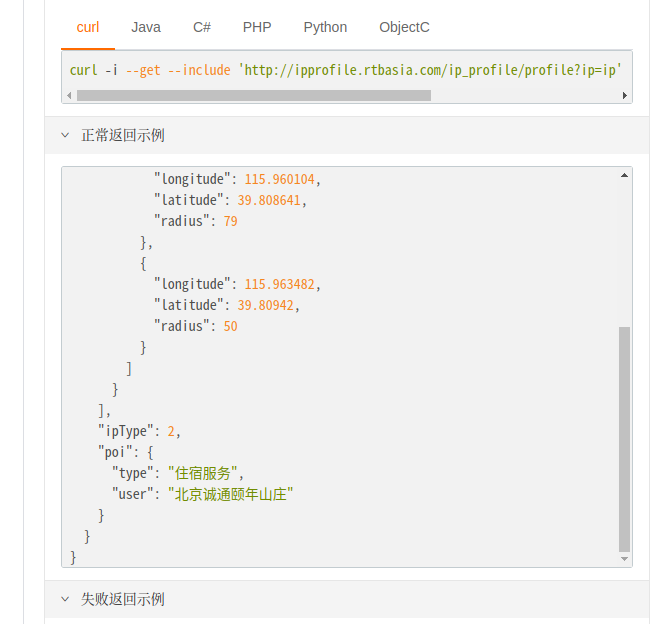Click empty scrollbar track above the JSON thumb

pyautogui.click(x=625, y=250)
